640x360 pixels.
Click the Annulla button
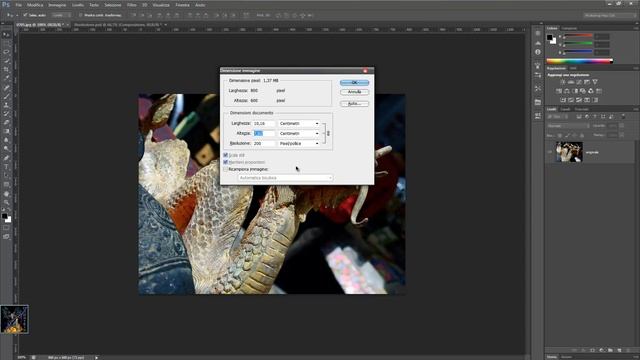(x=354, y=92)
